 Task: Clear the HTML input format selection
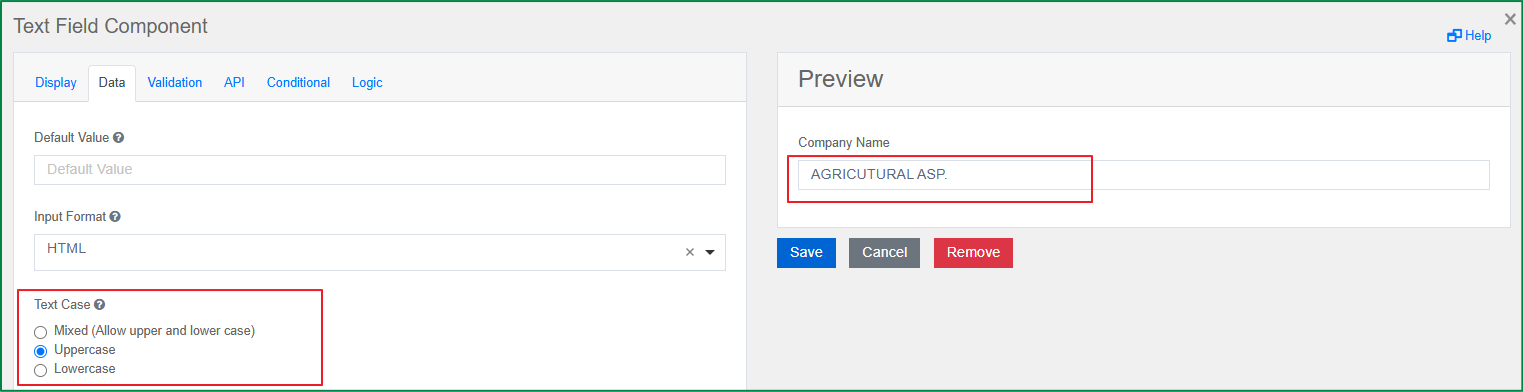pyautogui.click(x=689, y=252)
